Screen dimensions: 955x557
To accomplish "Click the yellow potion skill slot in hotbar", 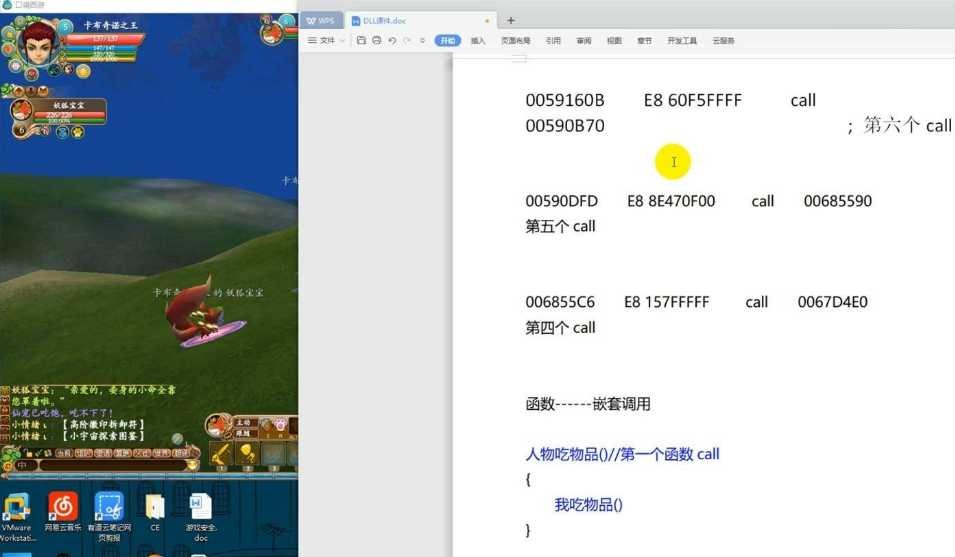I will 247,454.
